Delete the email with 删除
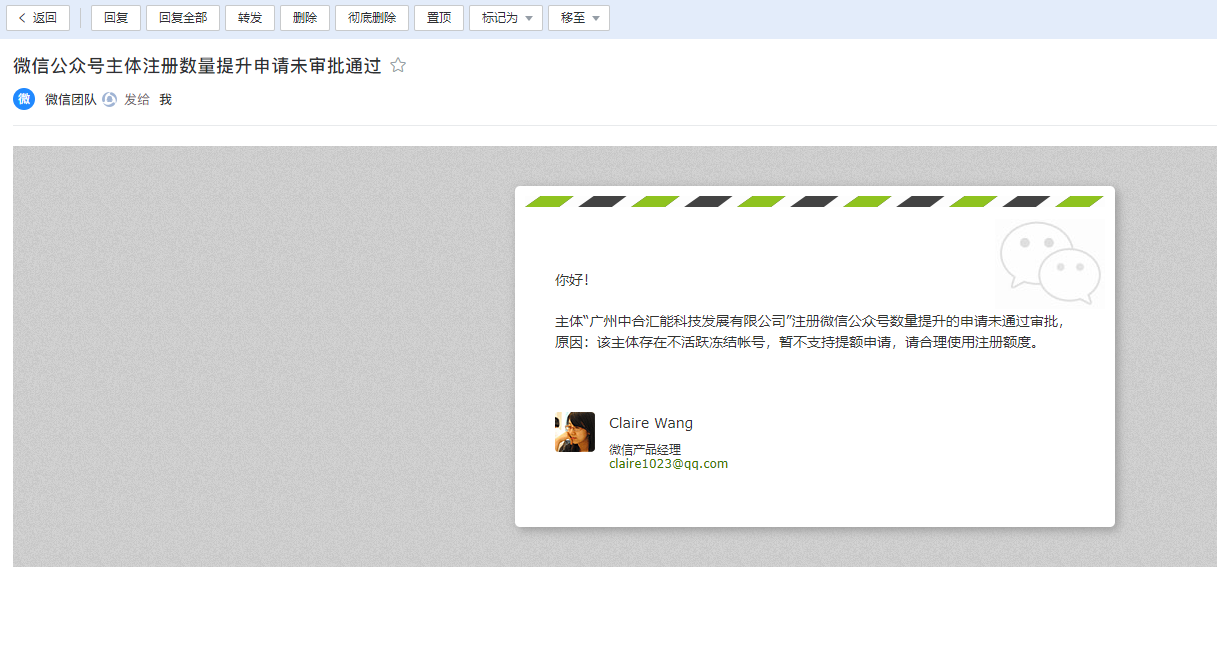This screenshot has width=1217, height=647. click(x=305, y=18)
